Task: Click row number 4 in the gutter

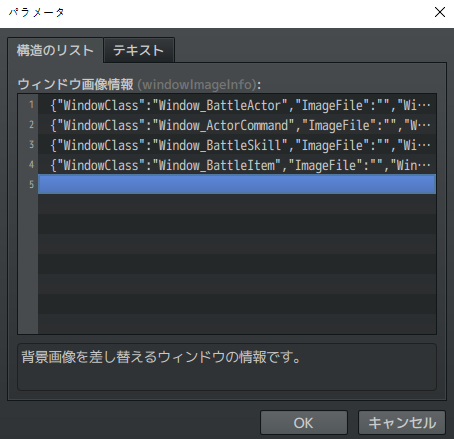Action: pyautogui.click(x=31, y=165)
